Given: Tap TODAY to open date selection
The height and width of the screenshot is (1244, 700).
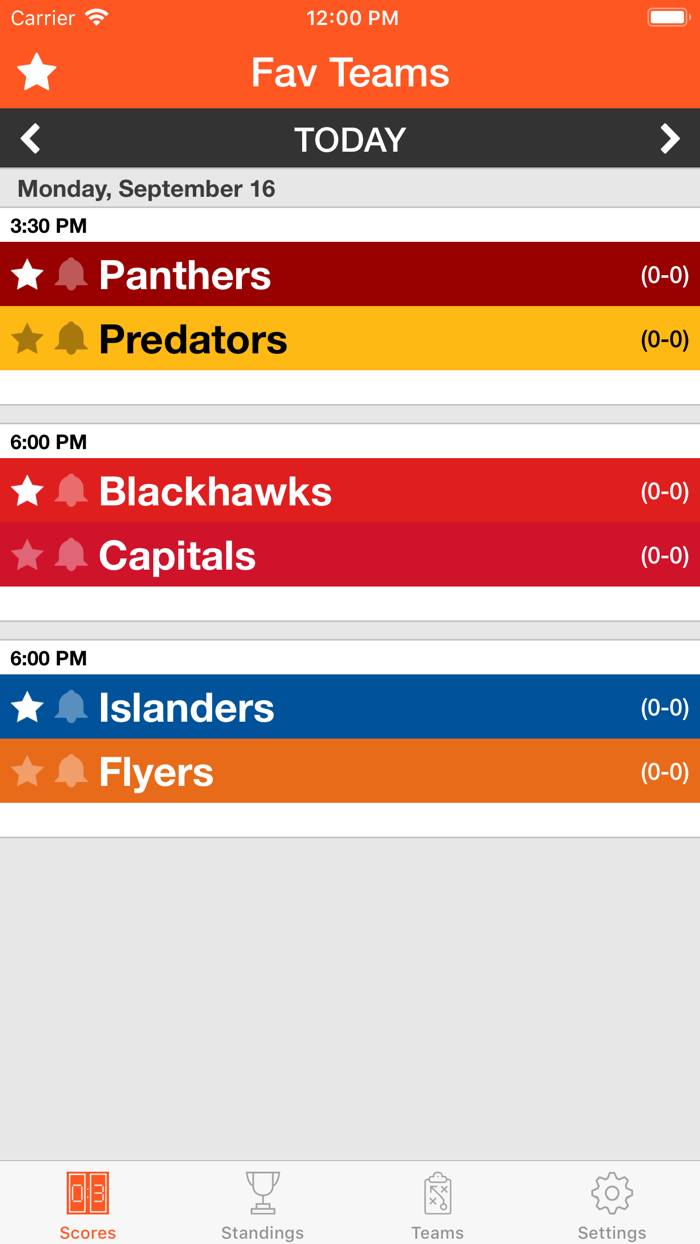Looking at the screenshot, I should pyautogui.click(x=349, y=138).
